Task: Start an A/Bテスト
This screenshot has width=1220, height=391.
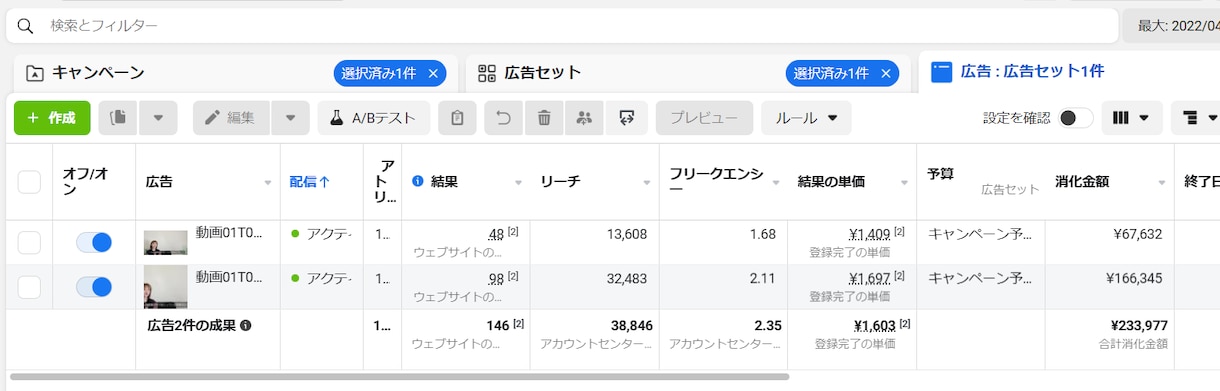Action: [x=374, y=118]
